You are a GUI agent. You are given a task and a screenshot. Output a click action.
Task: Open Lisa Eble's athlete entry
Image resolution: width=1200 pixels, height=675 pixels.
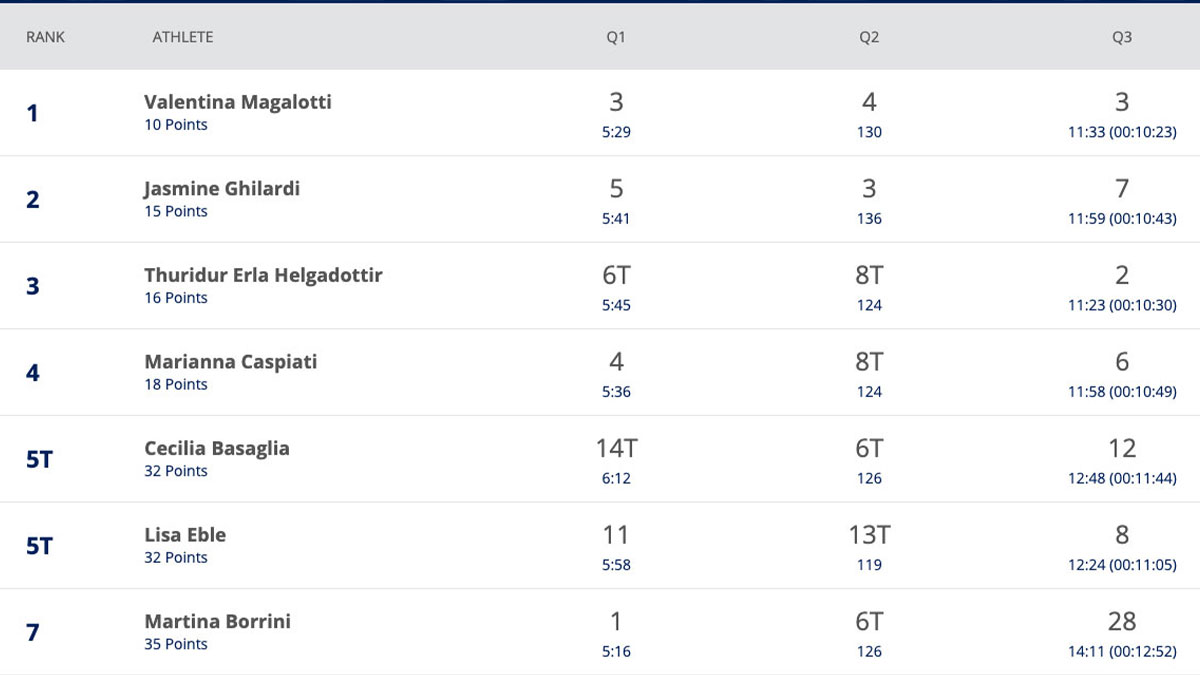point(185,535)
